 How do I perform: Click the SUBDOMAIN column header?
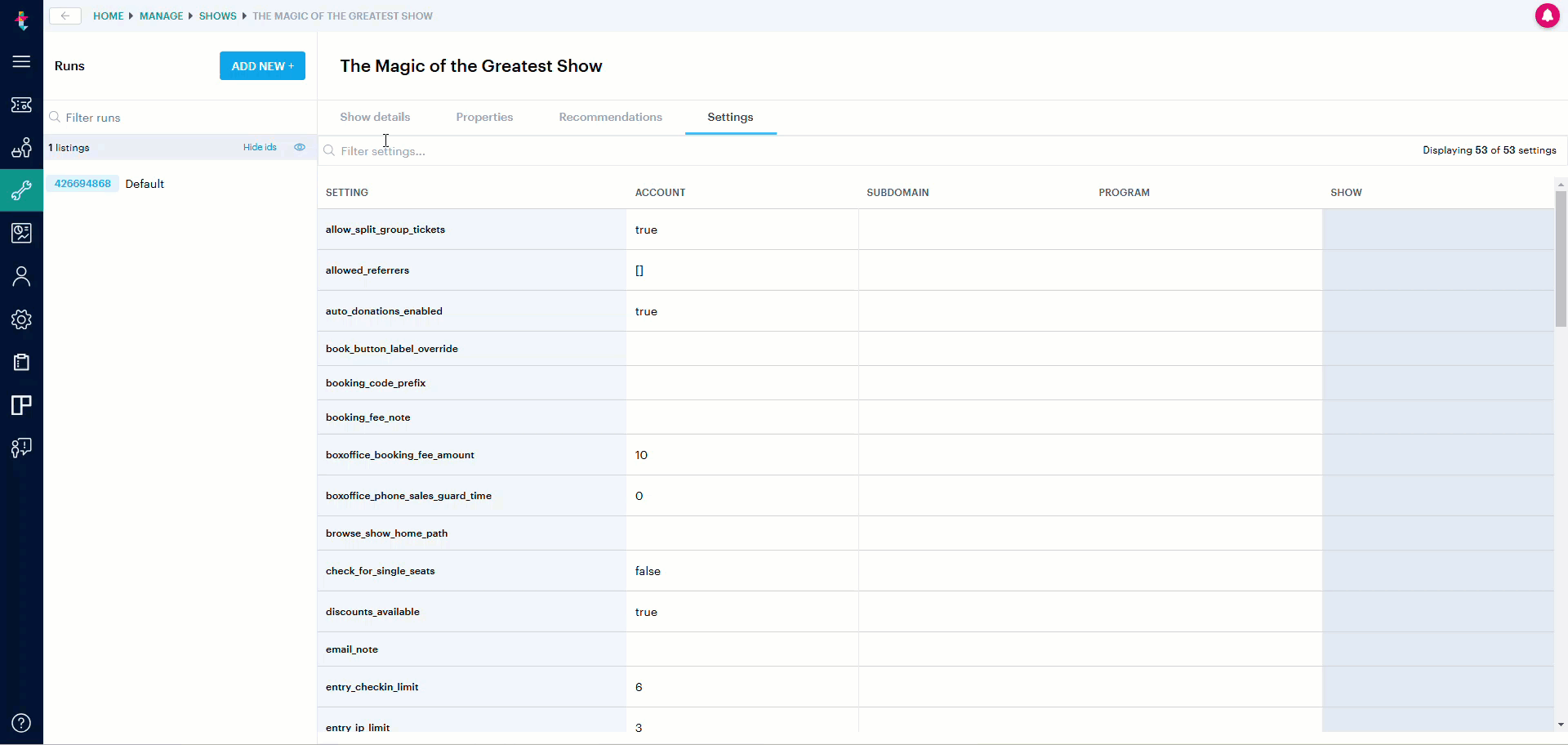tap(898, 193)
